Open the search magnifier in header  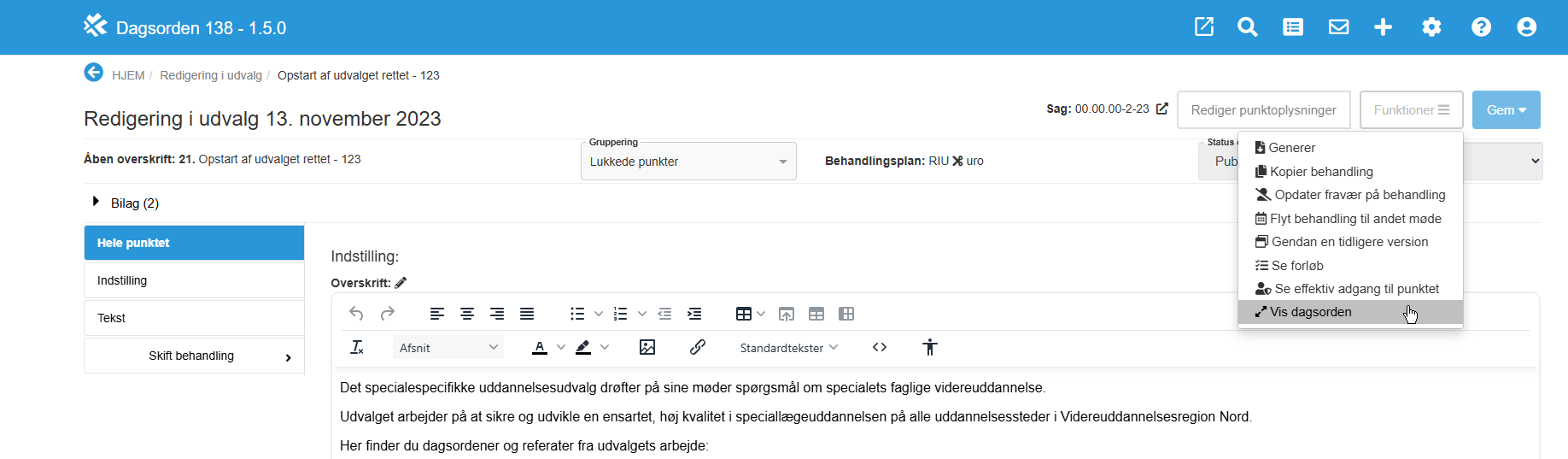pyautogui.click(x=1247, y=27)
